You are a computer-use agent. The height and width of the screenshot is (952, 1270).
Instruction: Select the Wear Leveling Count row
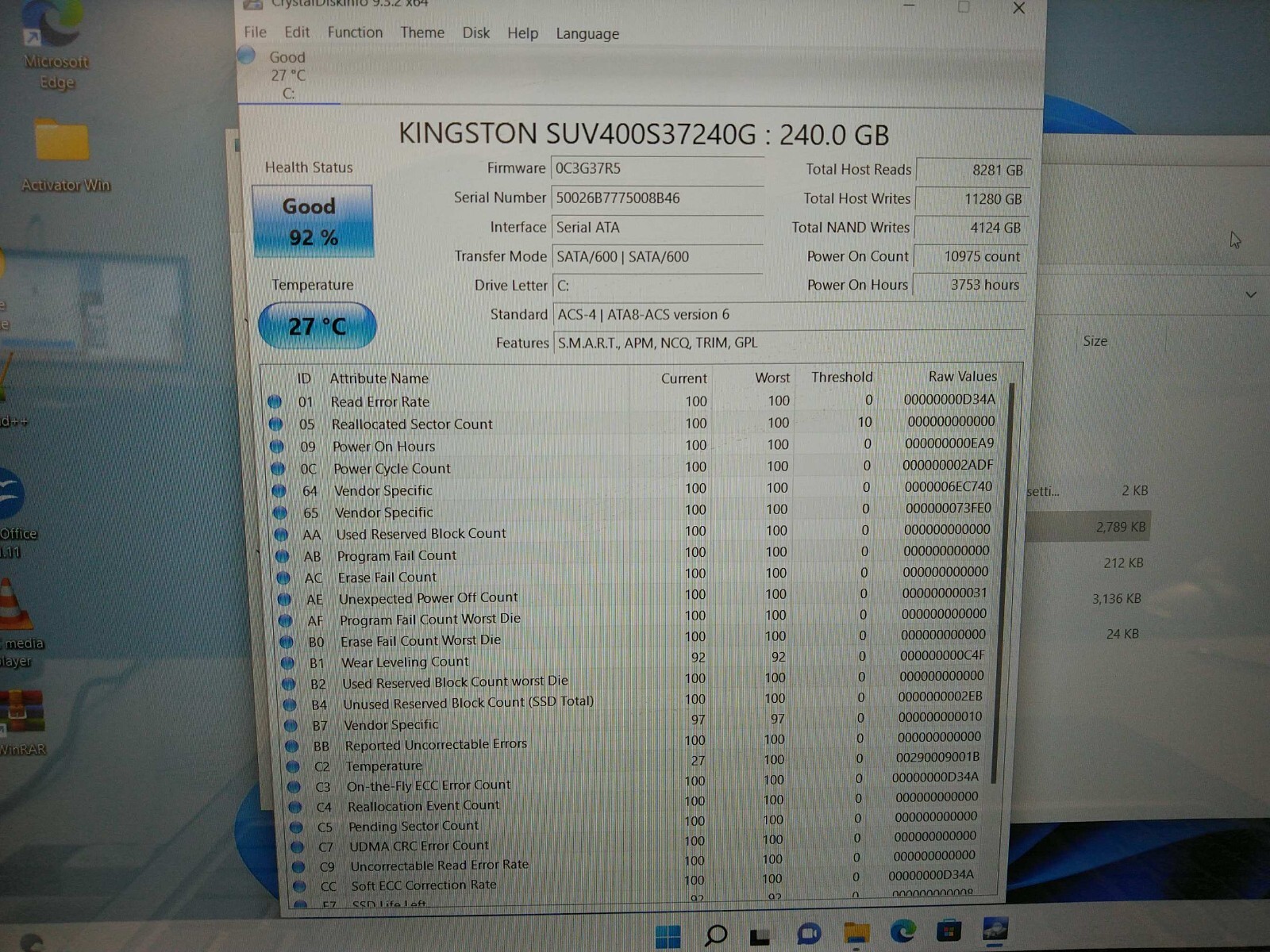click(x=637, y=660)
